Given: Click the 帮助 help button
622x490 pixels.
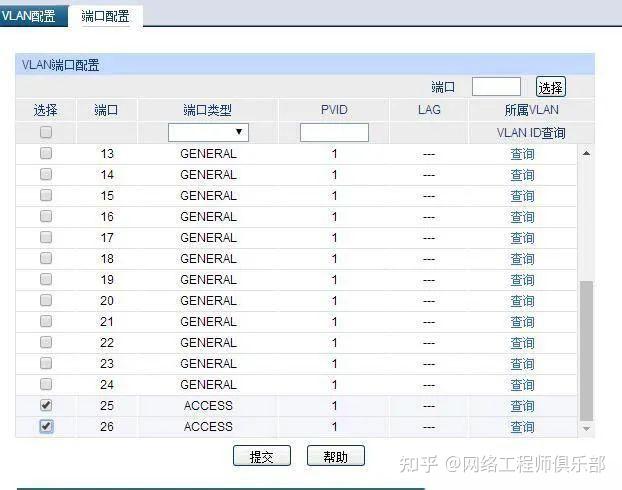Looking at the screenshot, I should click(x=336, y=456).
